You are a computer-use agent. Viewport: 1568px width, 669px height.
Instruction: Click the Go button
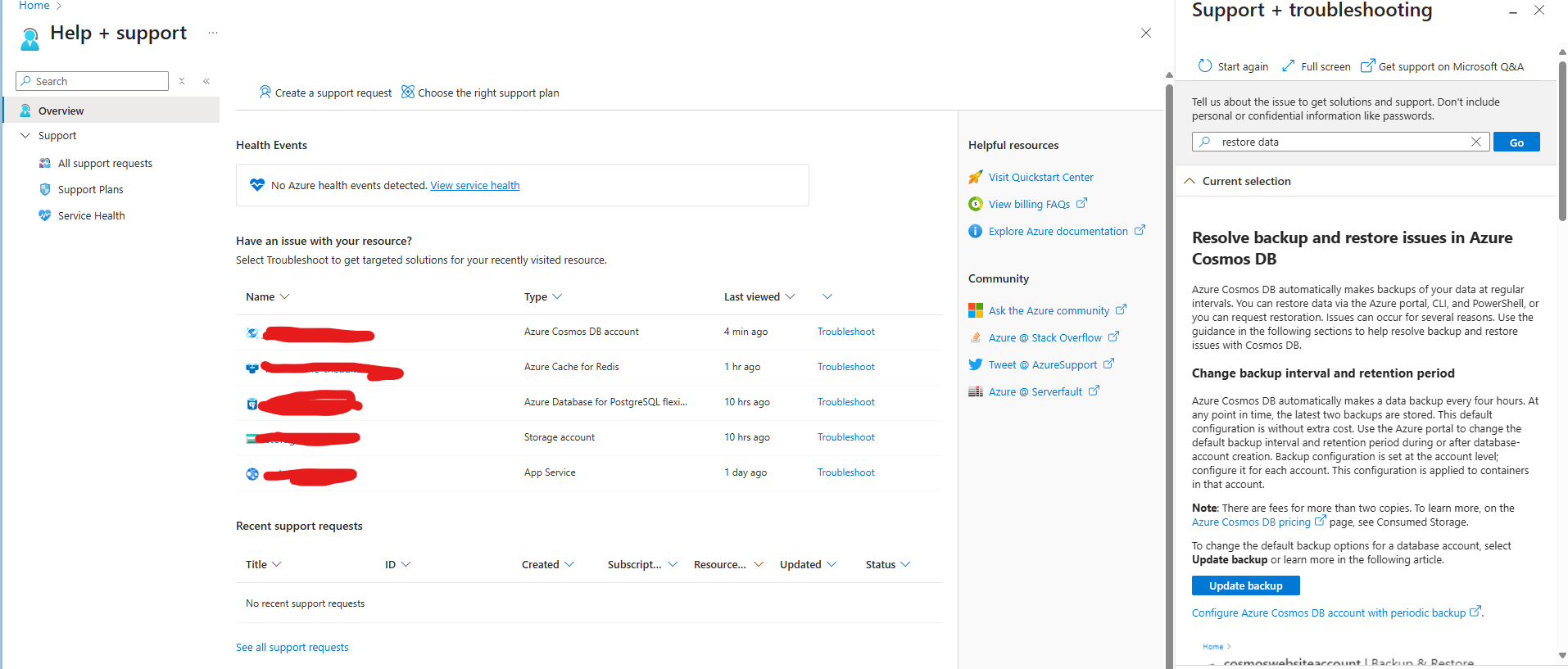[1516, 142]
